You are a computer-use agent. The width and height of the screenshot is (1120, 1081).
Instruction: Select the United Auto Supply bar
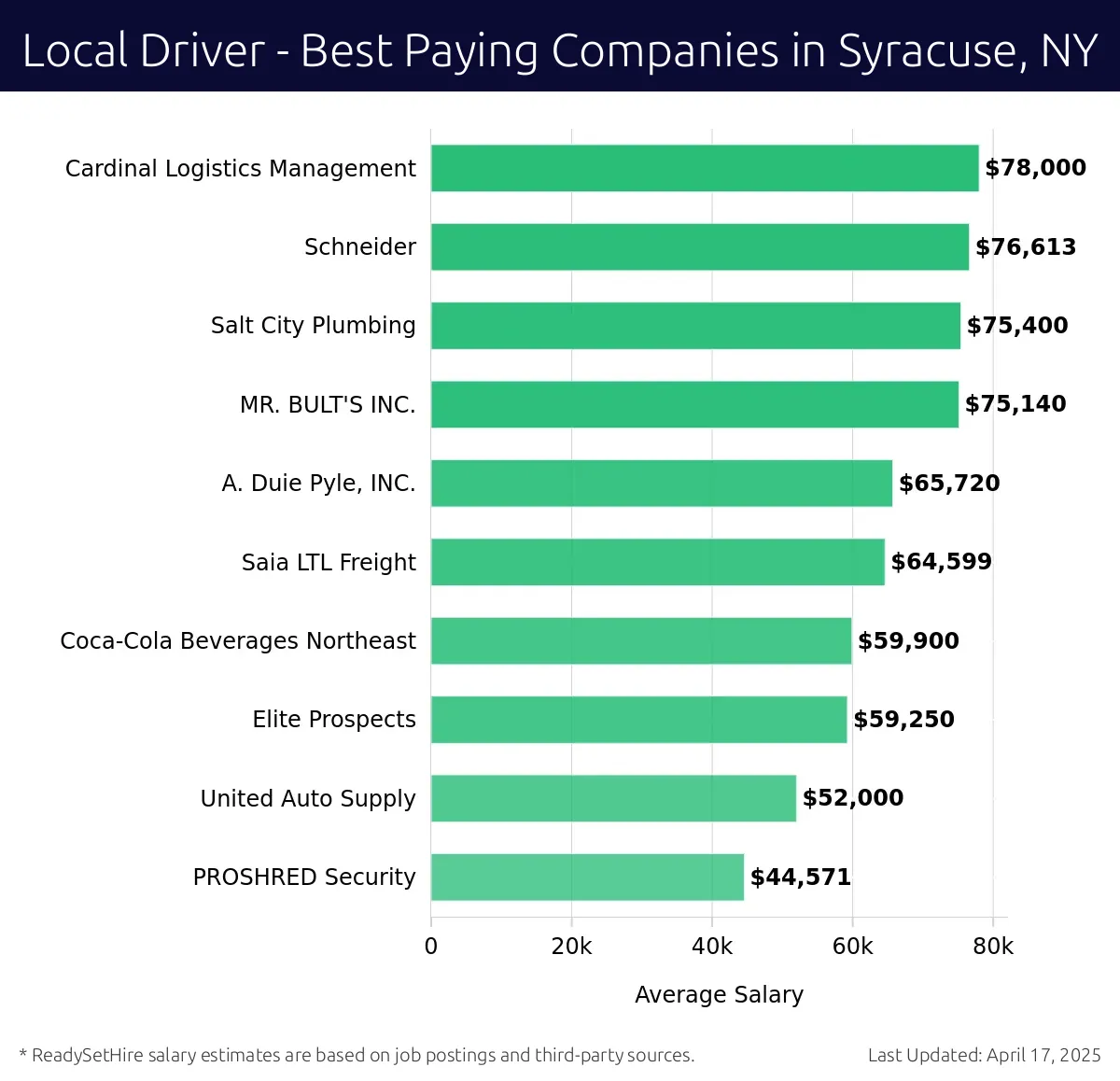click(x=613, y=798)
